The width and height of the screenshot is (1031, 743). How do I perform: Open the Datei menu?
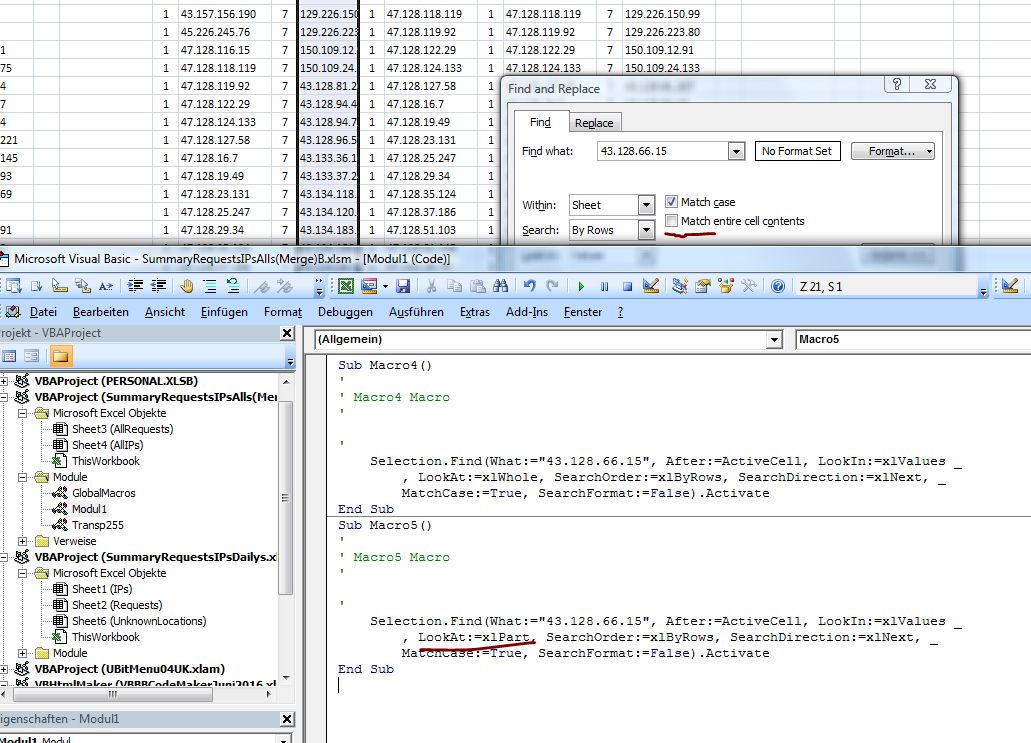43,312
